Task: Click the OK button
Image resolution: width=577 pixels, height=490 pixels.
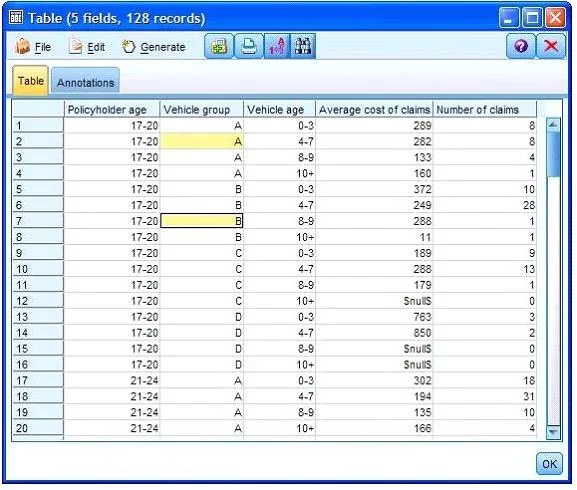Action: pyautogui.click(x=549, y=464)
